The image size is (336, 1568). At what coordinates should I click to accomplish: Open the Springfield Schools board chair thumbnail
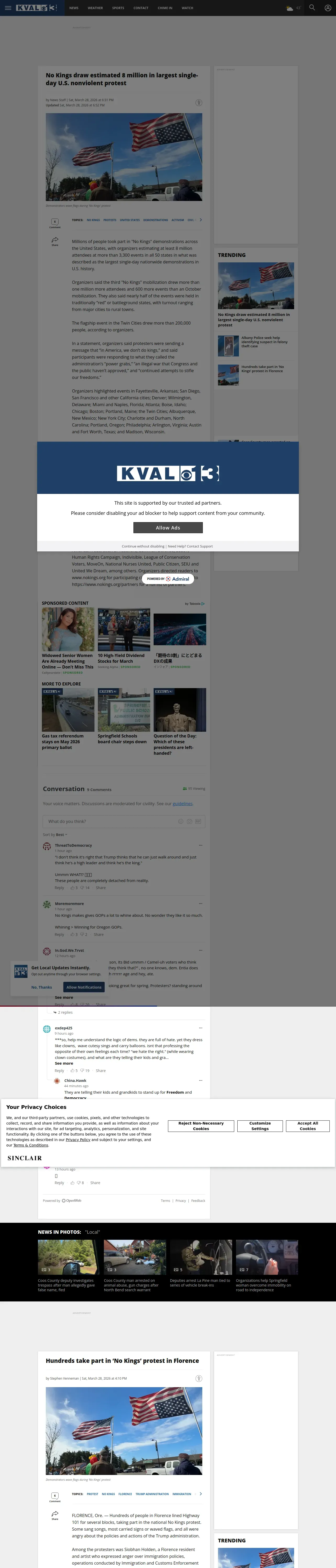click(x=124, y=710)
